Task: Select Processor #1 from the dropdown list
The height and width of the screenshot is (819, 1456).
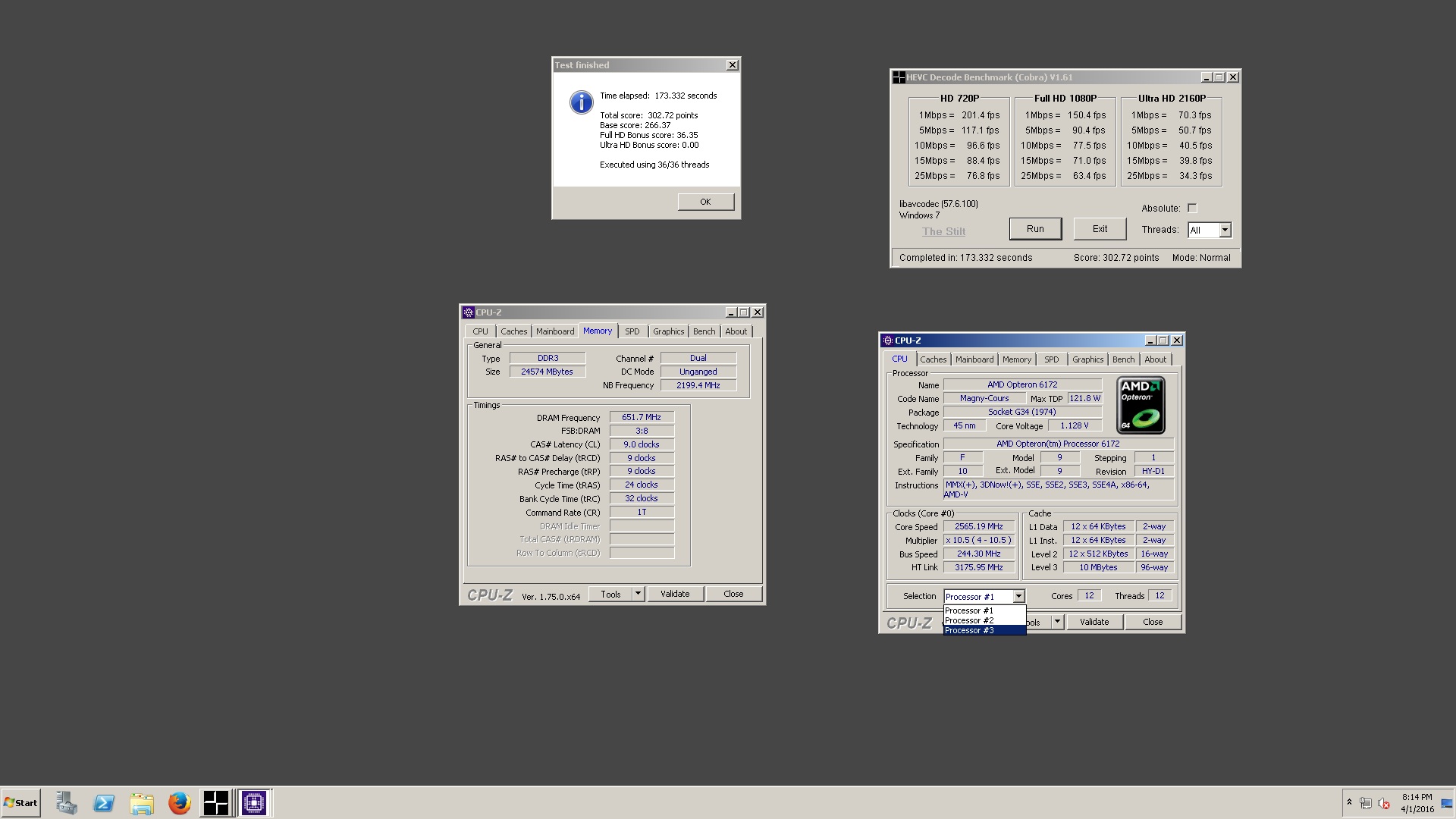Action: [x=984, y=610]
